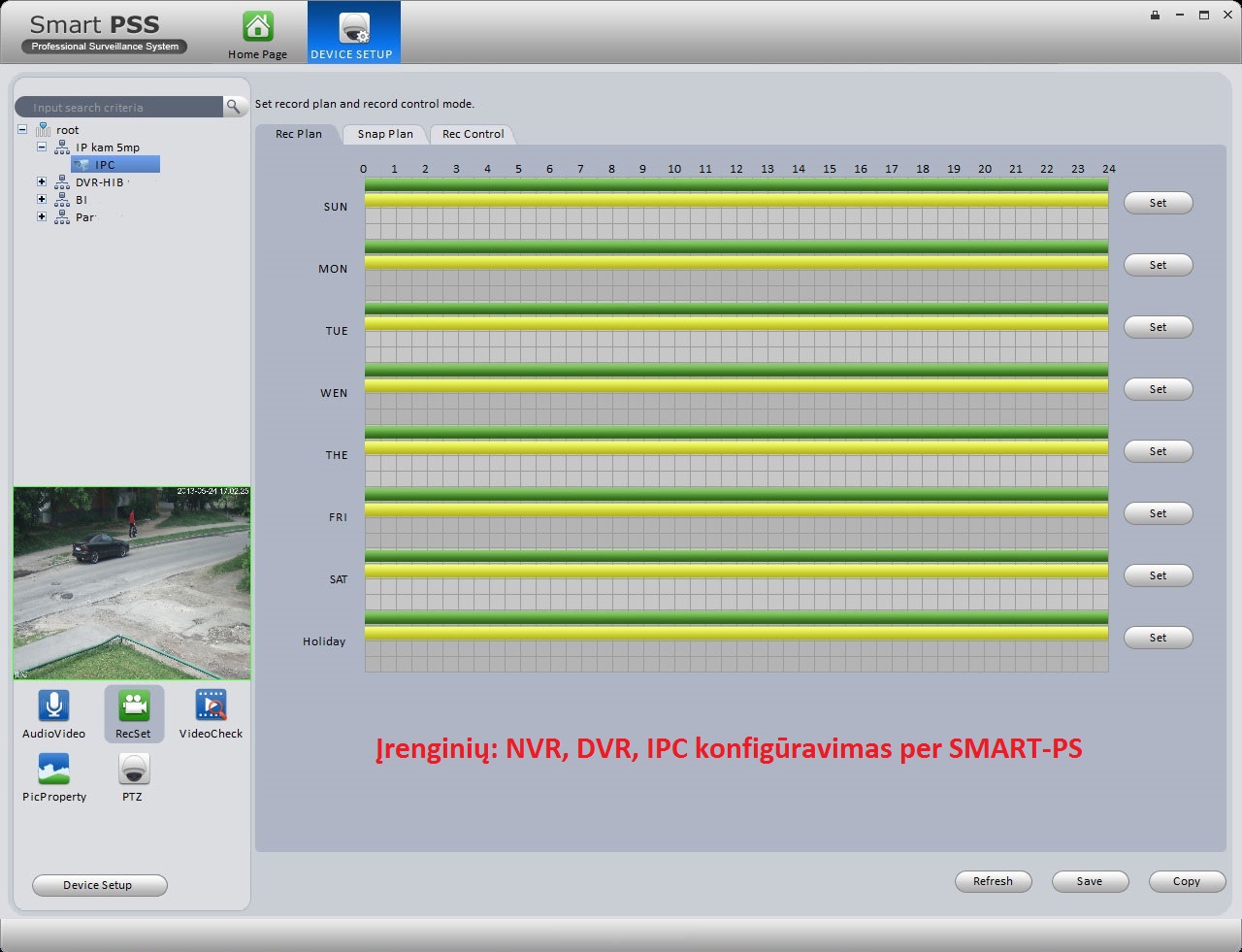Image resolution: width=1242 pixels, height=952 pixels.
Task: Open the Device Setup camera icon
Action: click(354, 27)
